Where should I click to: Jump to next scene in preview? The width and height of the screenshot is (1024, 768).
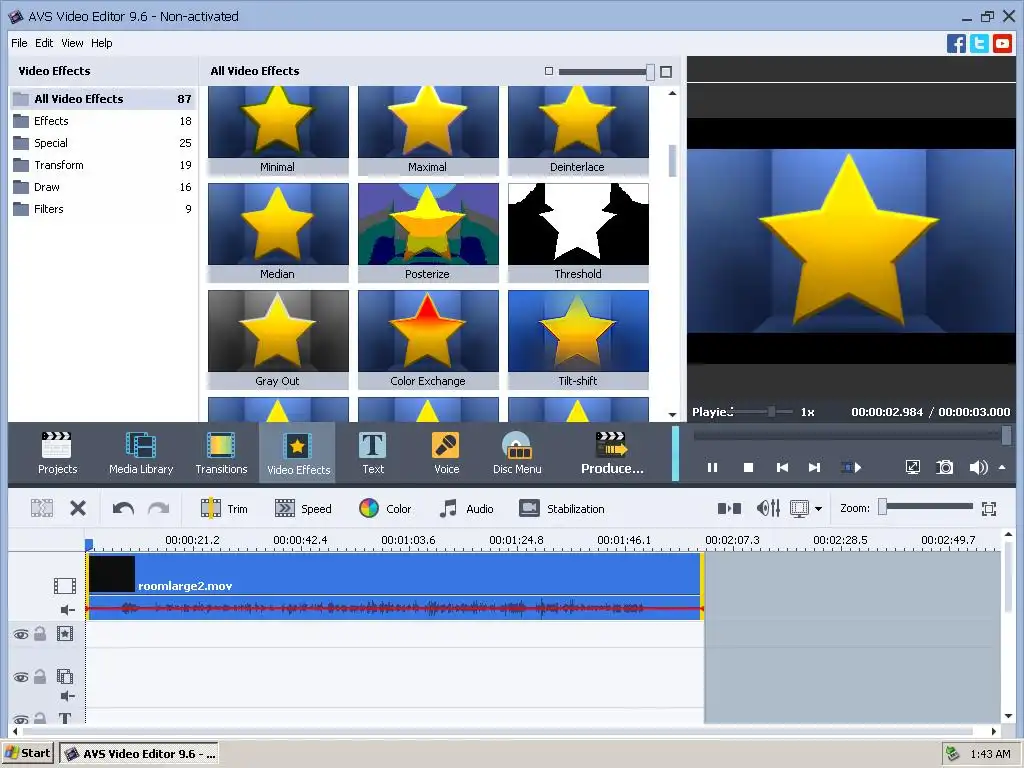point(851,468)
